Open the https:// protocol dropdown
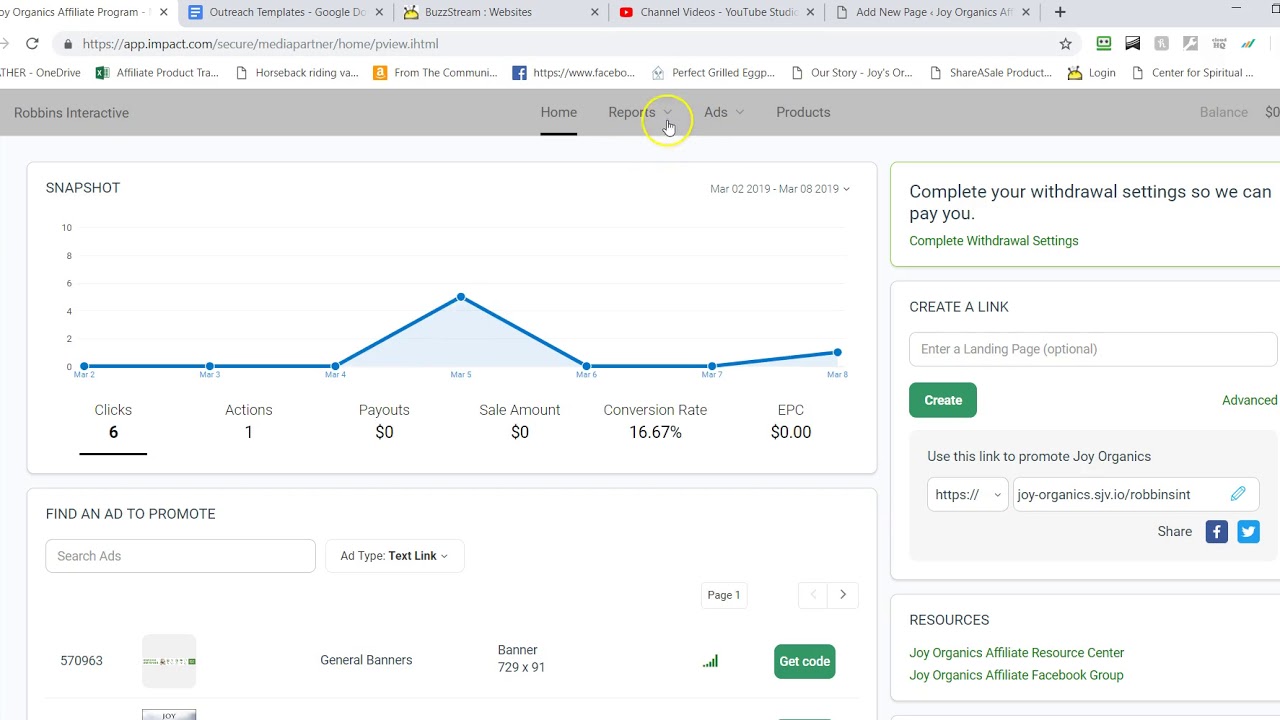The width and height of the screenshot is (1280, 720). (x=968, y=494)
